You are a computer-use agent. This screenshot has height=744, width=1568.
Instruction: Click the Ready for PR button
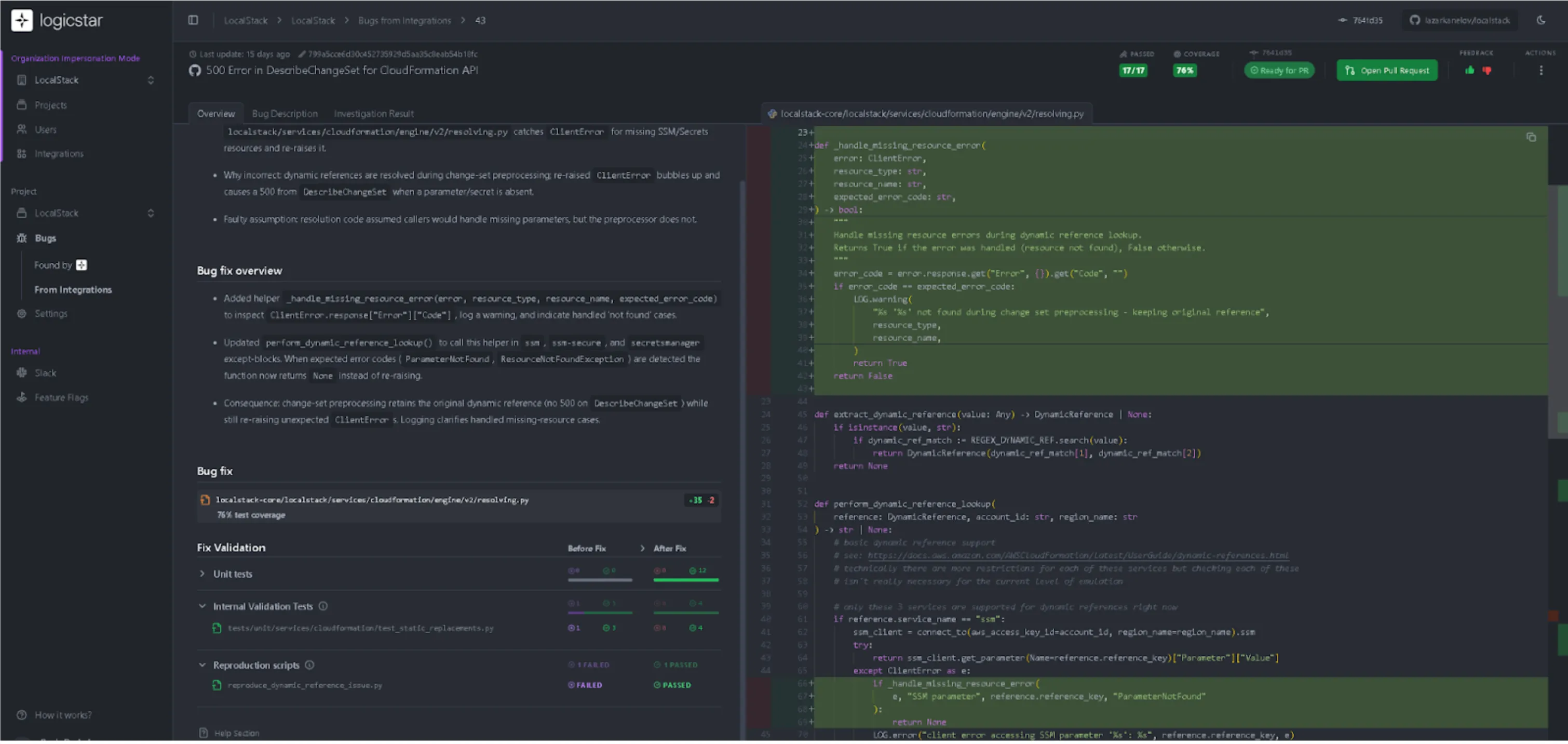[x=1279, y=70]
